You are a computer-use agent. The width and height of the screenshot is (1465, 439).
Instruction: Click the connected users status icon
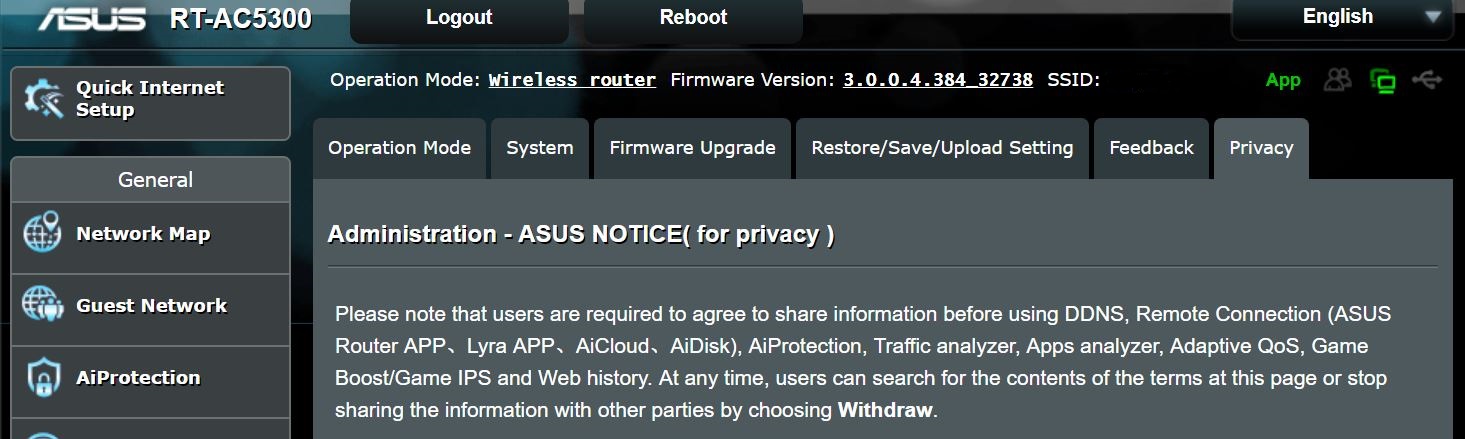click(x=1337, y=80)
